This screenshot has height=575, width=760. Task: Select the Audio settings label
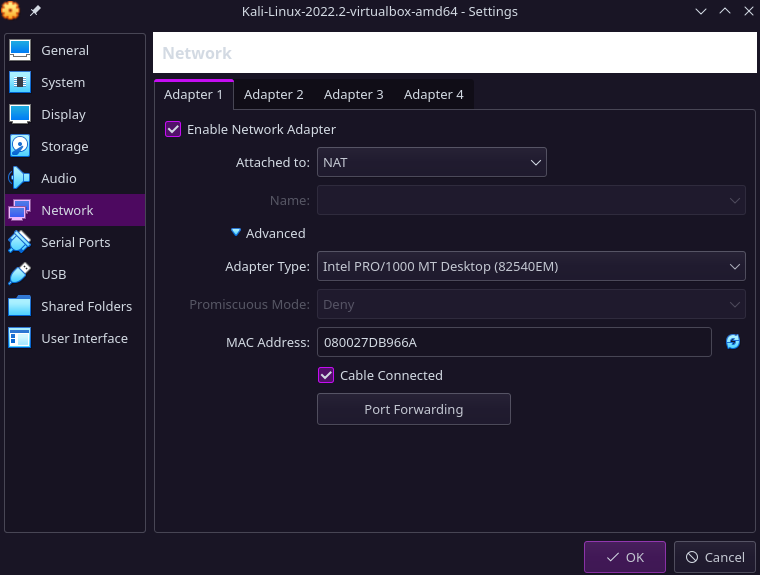(59, 178)
